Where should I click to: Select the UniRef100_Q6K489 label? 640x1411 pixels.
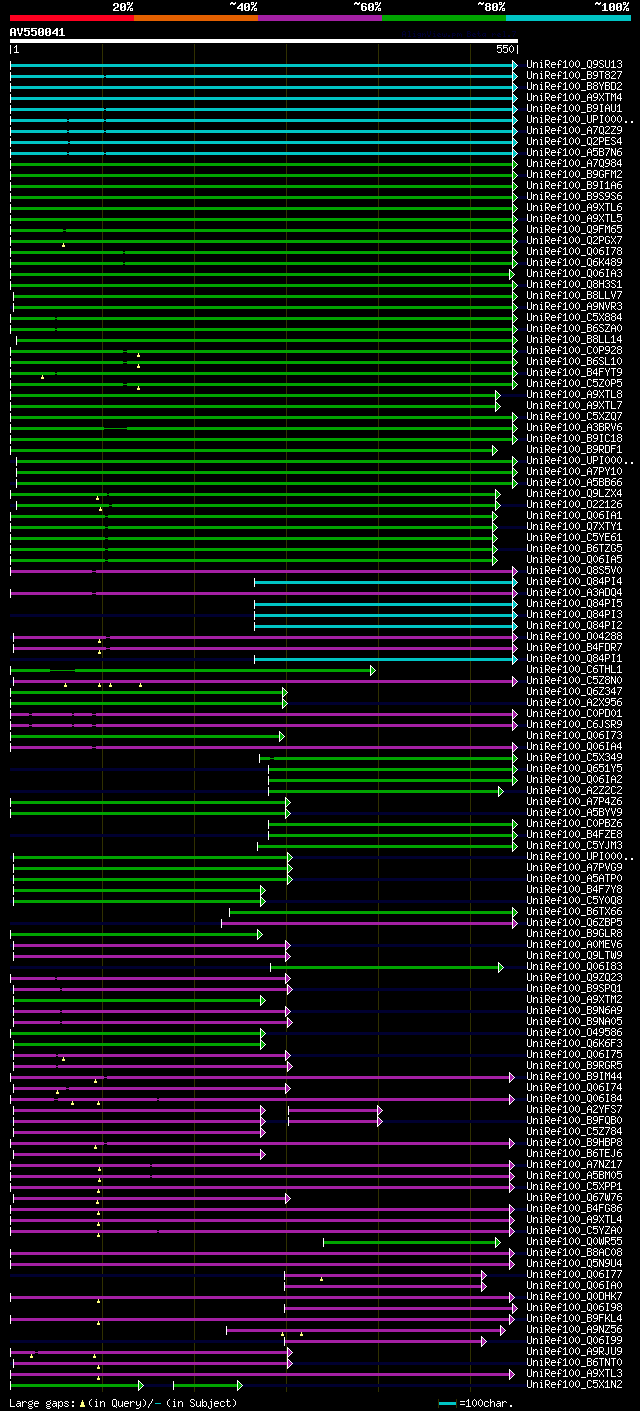click(x=574, y=262)
